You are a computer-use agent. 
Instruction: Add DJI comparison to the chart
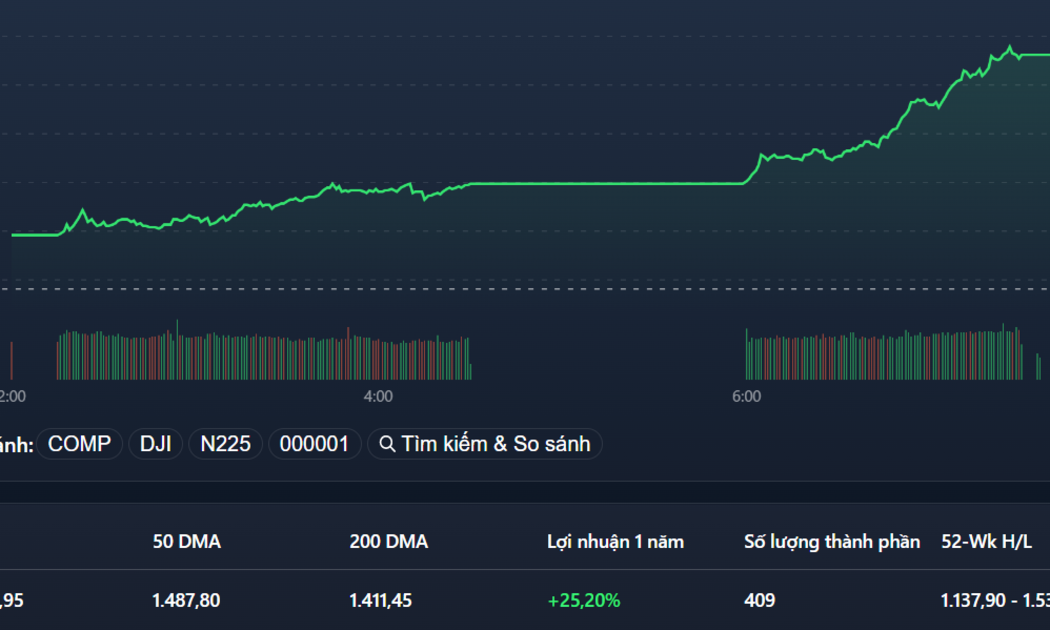click(x=155, y=444)
